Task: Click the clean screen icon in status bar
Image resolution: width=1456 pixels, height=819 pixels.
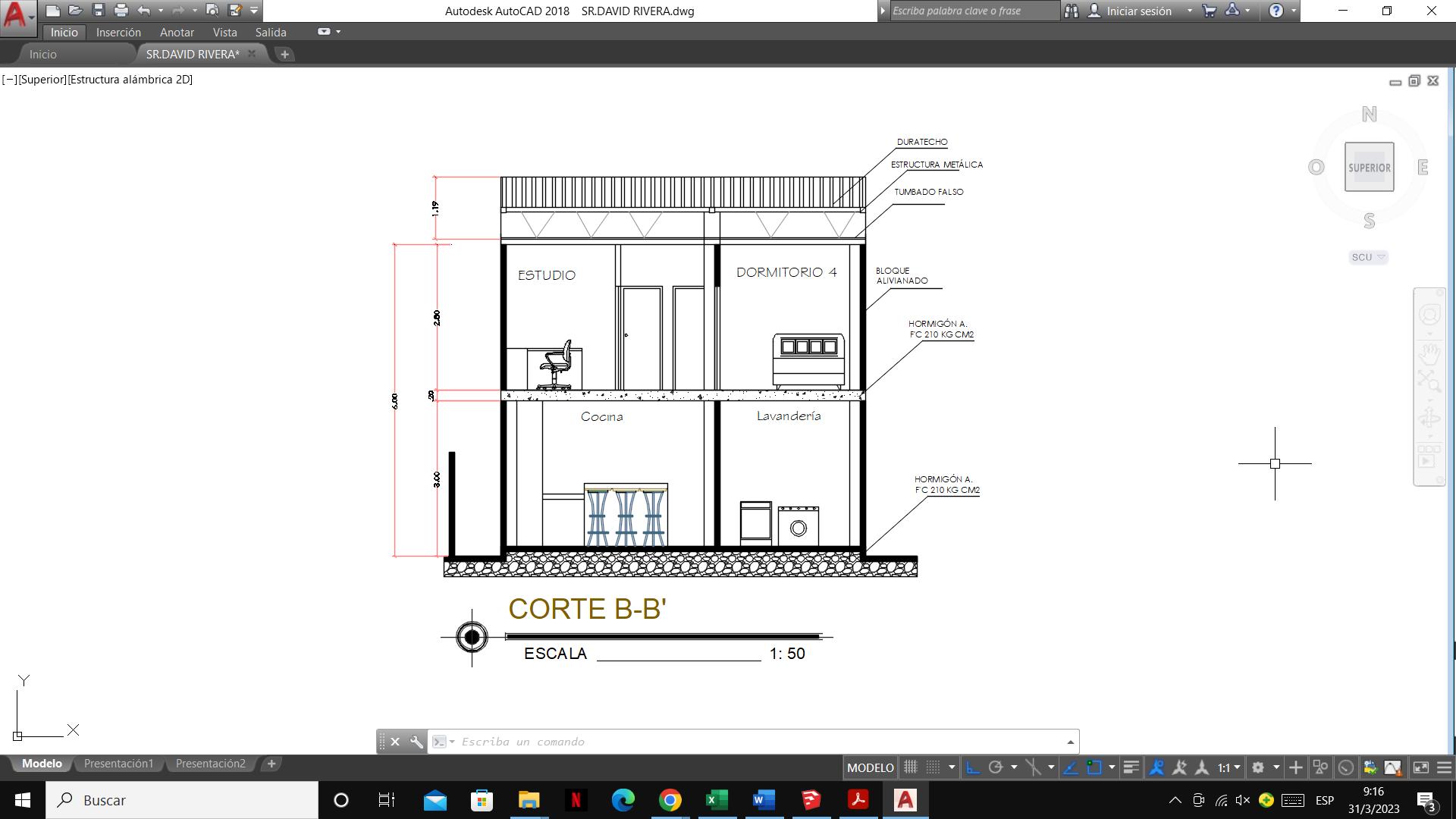Action: [1420, 767]
